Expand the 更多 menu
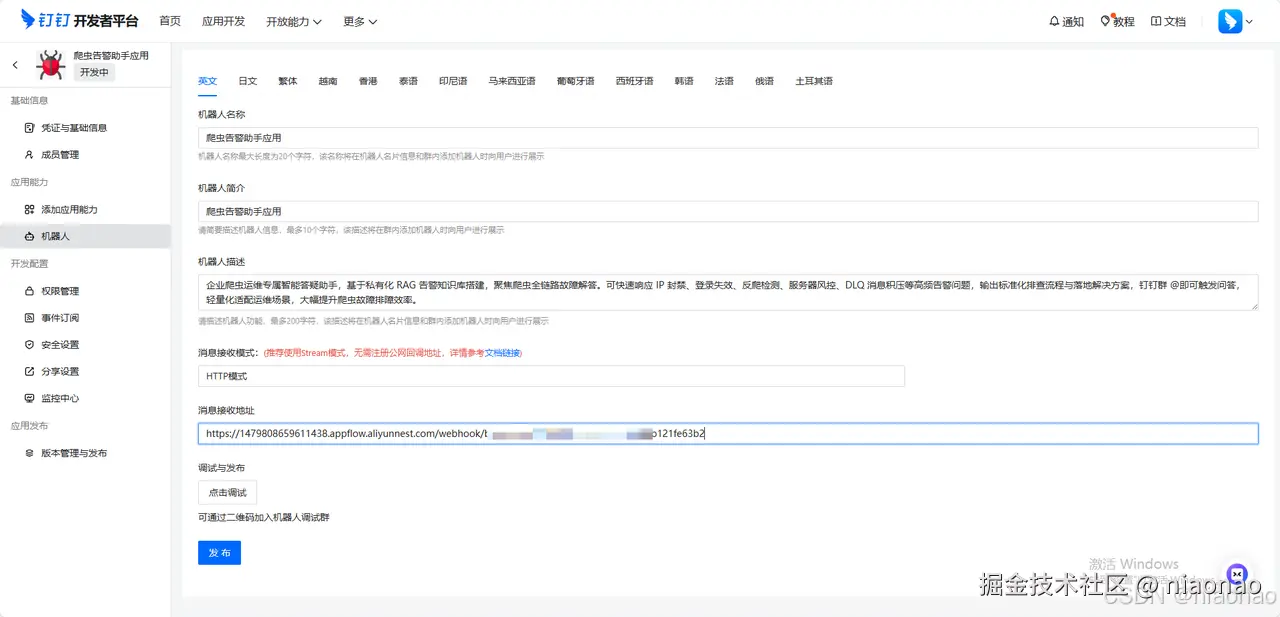 click(x=358, y=20)
